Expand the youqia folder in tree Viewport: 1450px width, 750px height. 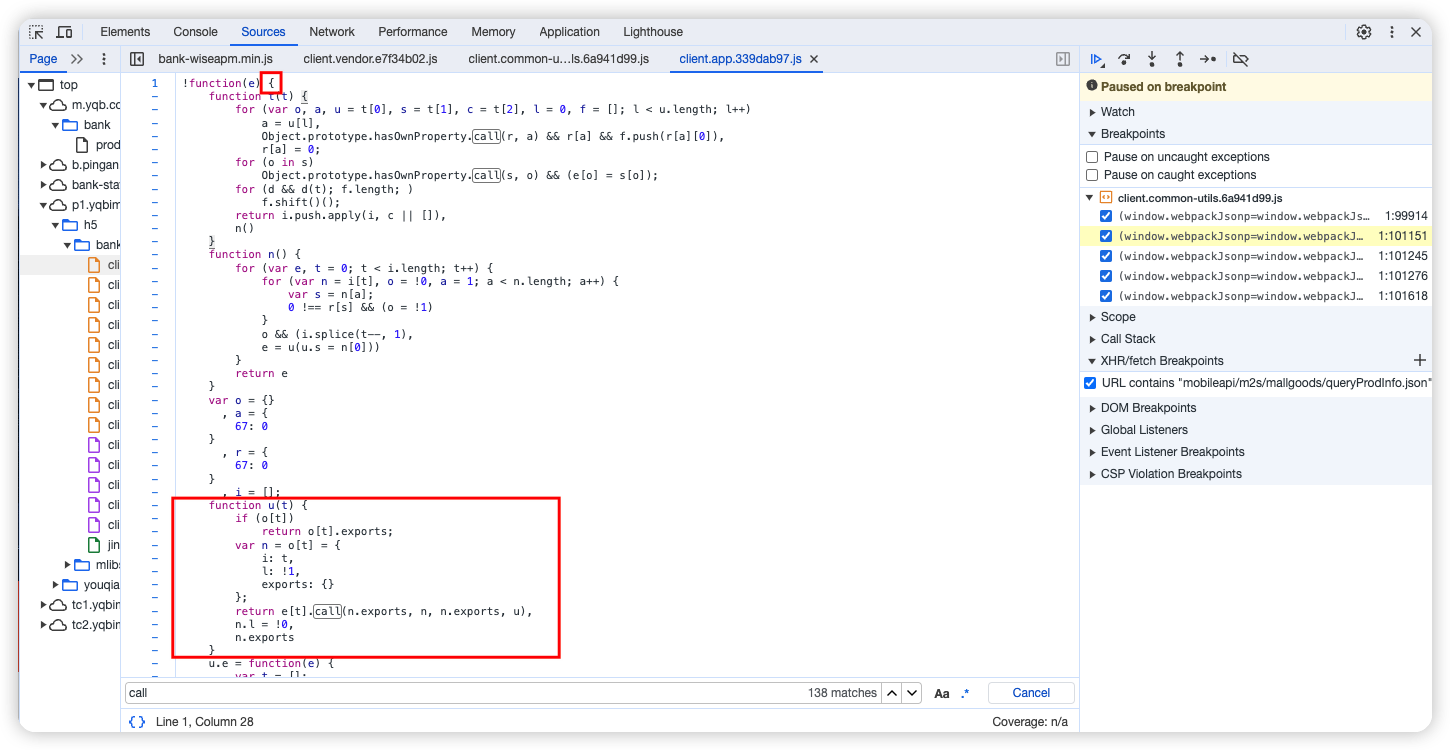[57, 585]
